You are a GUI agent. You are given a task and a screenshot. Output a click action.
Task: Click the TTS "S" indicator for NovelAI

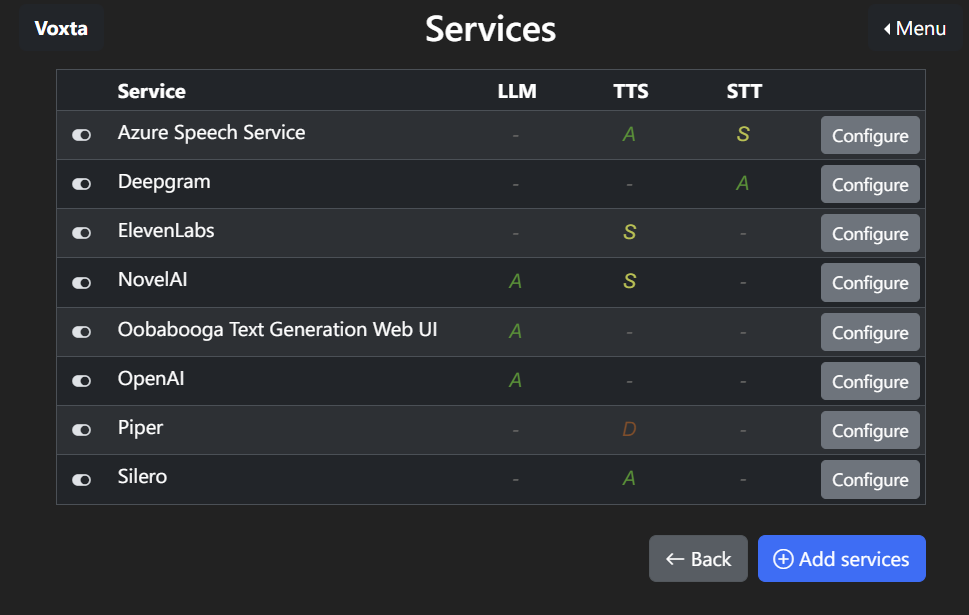click(x=629, y=282)
